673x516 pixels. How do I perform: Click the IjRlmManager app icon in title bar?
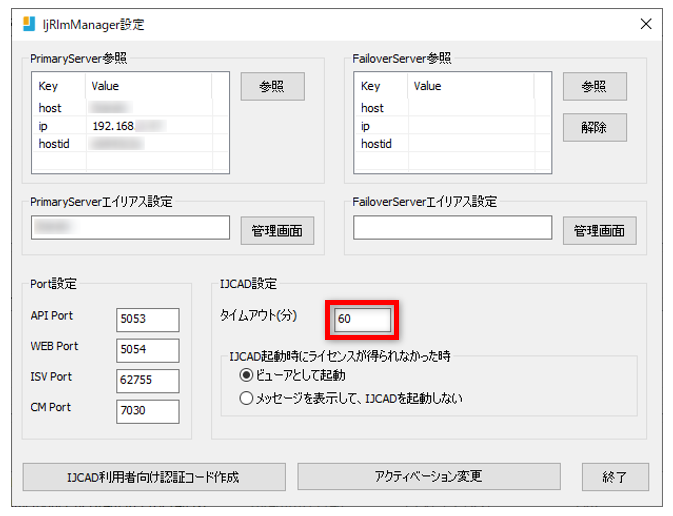pos(29,24)
